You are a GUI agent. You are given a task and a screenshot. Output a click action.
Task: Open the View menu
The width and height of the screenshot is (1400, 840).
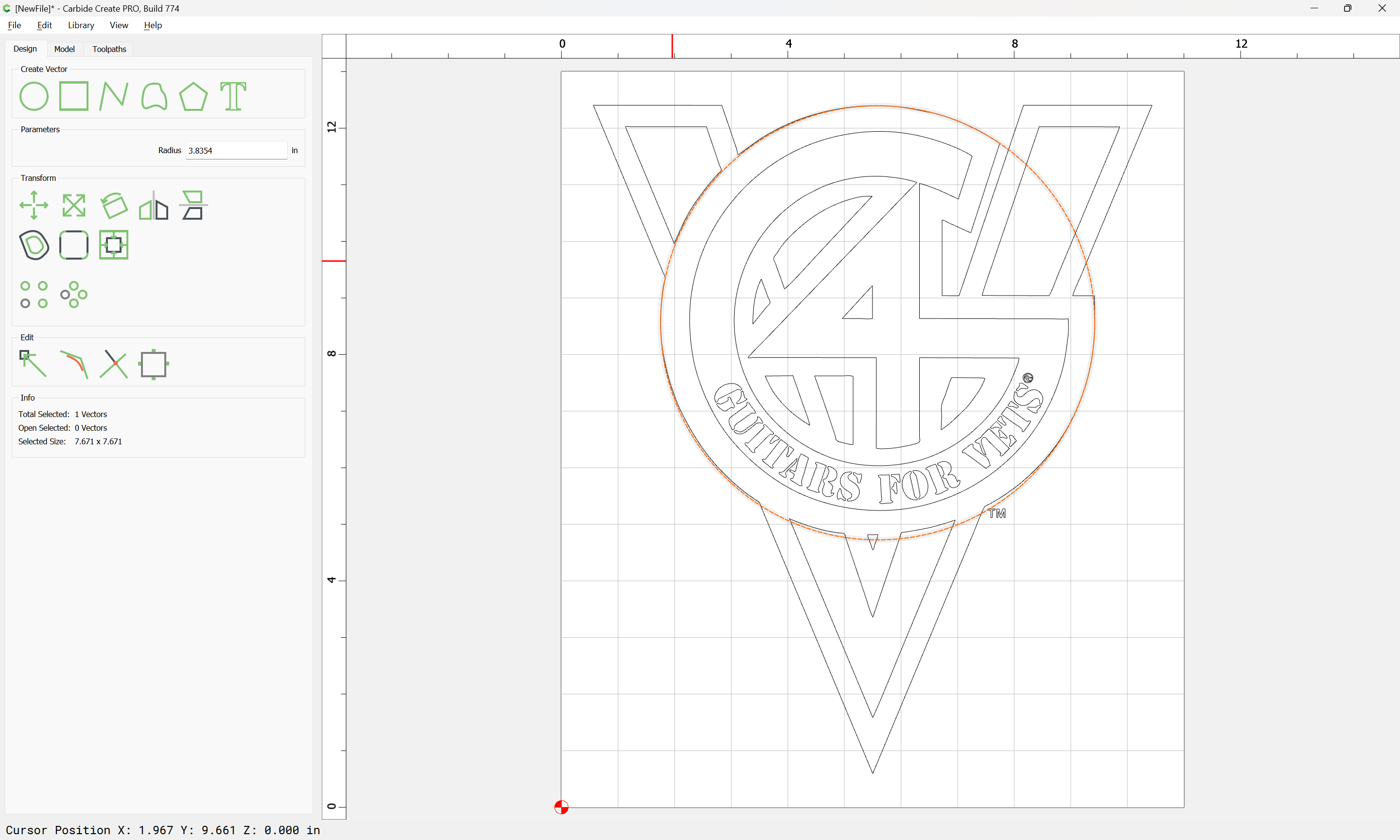(119, 25)
